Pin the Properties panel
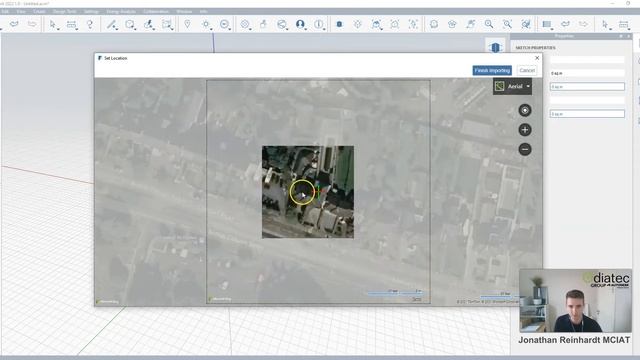This screenshot has width=640, height=360. tap(621, 36)
